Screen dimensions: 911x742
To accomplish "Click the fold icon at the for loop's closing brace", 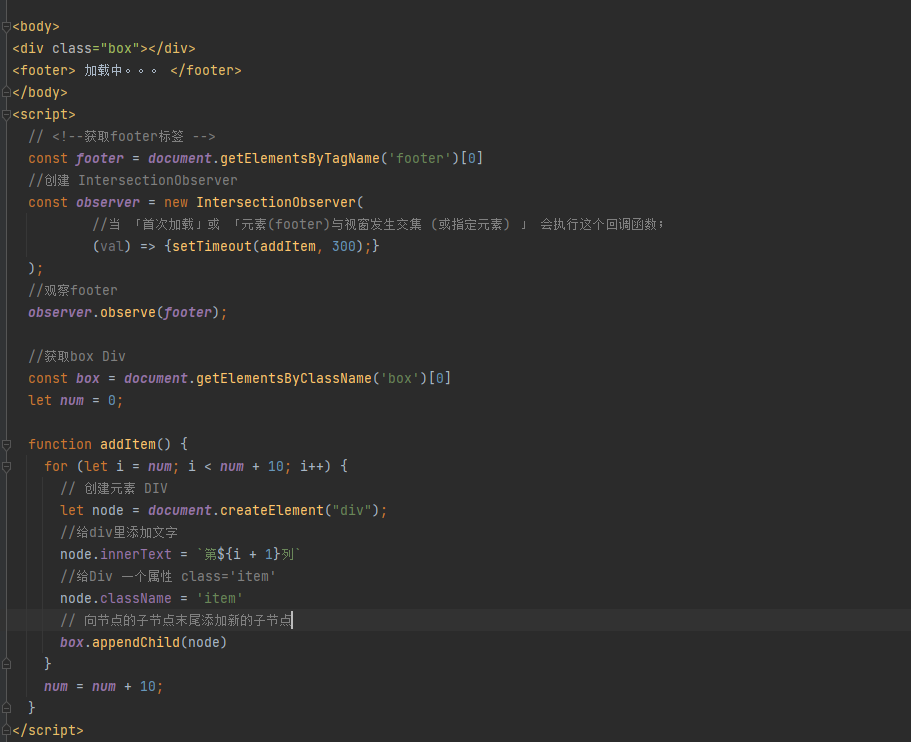I will click(5, 664).
